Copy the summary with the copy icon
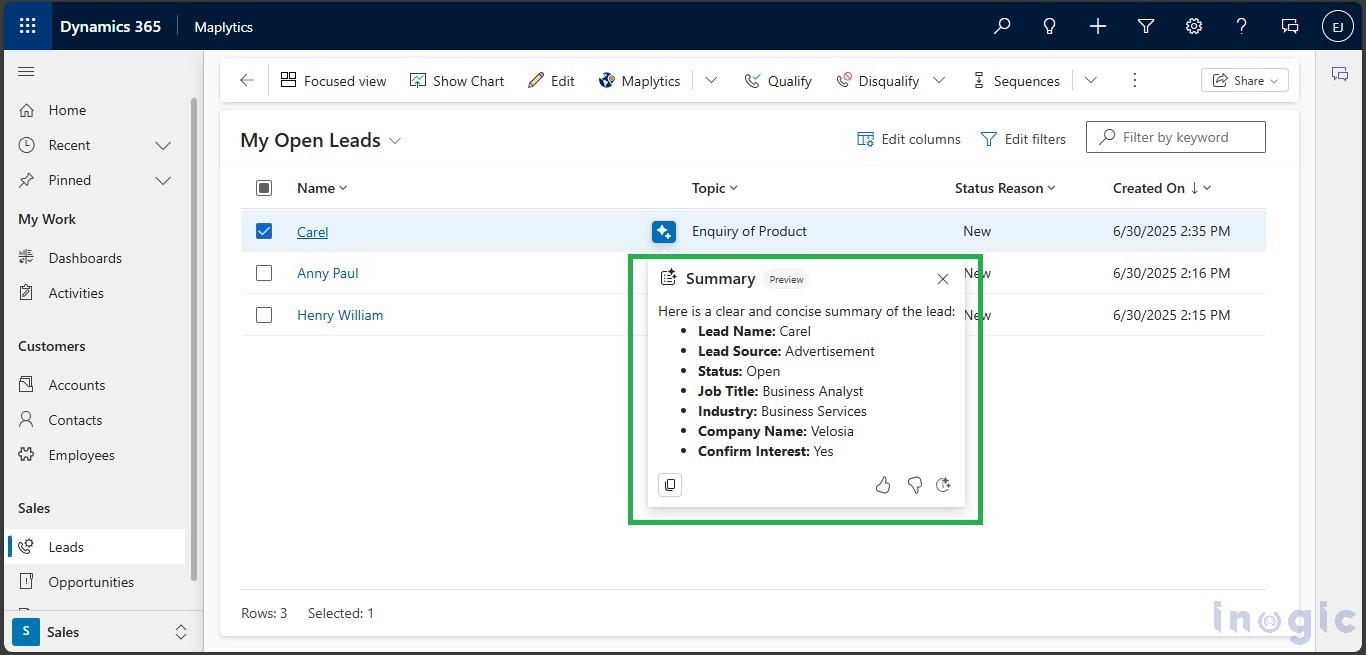The image size is (1366, 655). [670, 485]
